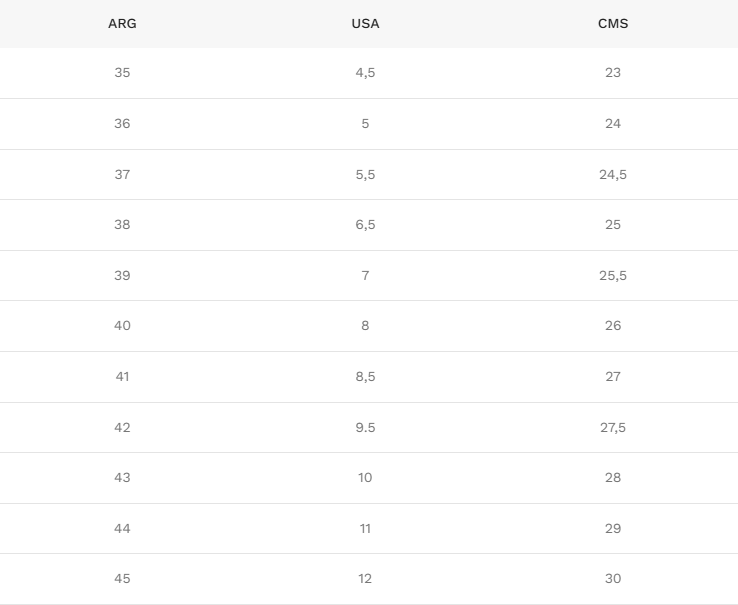Select the 23 centimeters cell
This screenshot has height=605, width=738.
click(x=613, y=73)
